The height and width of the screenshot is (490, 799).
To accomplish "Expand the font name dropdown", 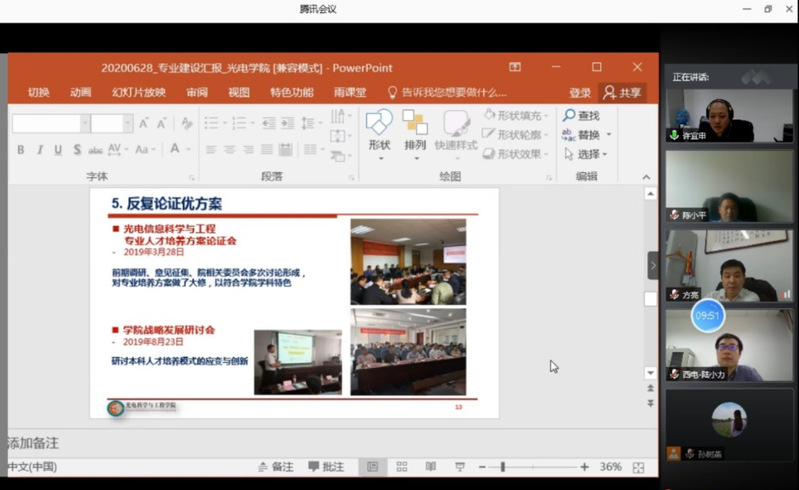I will point(85,124).
